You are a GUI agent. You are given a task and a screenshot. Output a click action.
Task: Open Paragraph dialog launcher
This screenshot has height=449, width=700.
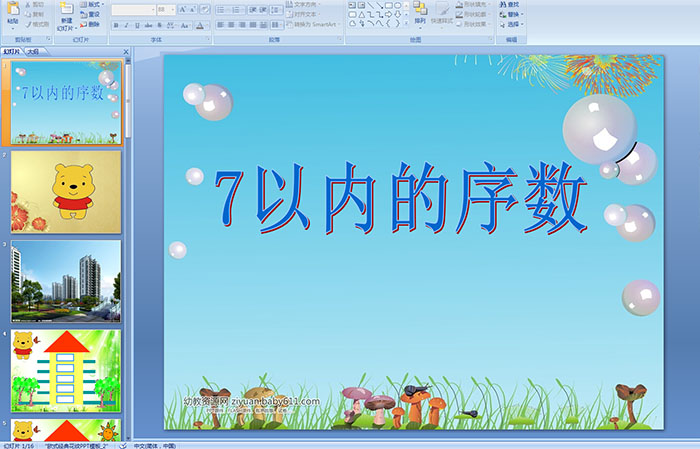(340, 39)
